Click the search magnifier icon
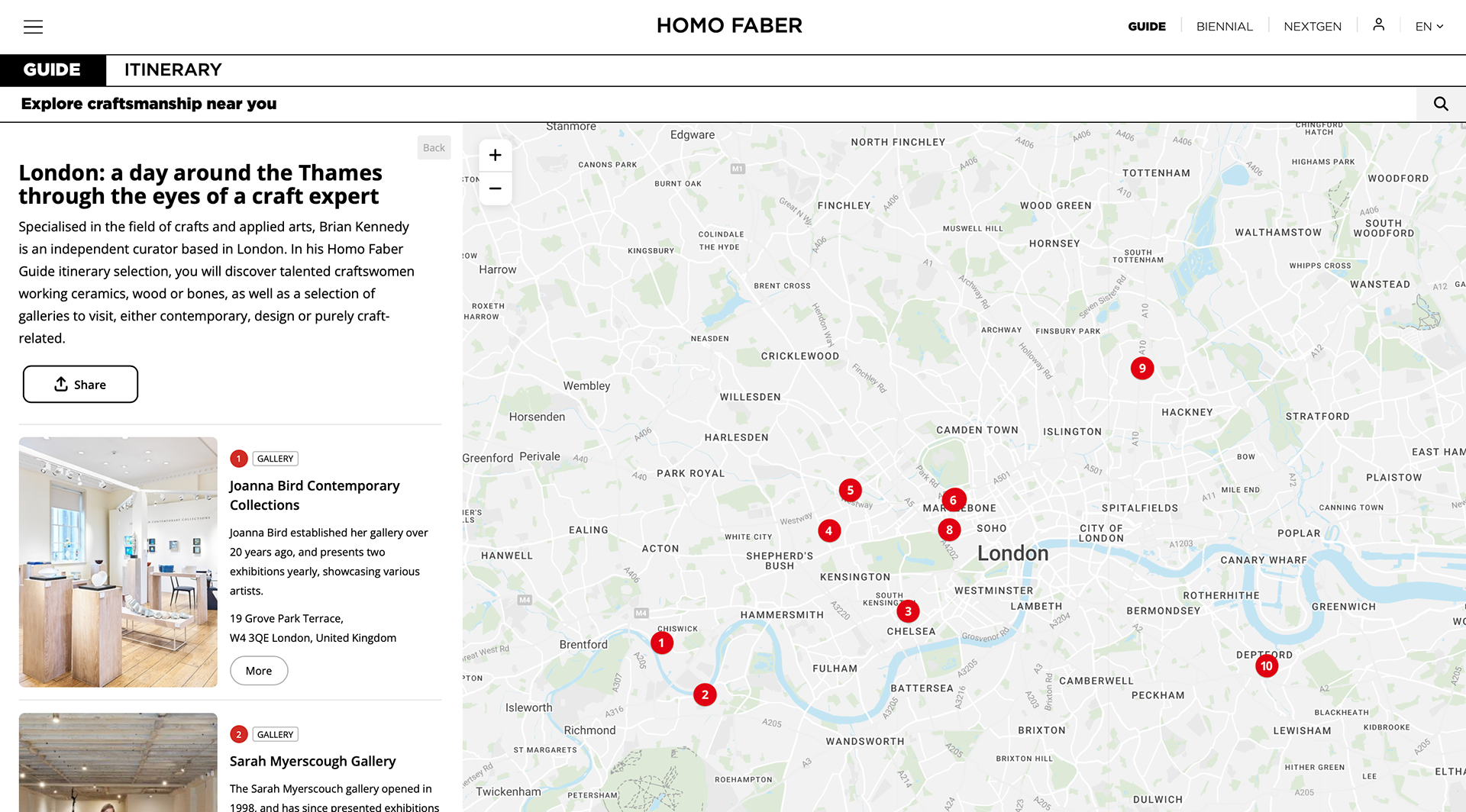Image resolution: width=1466 pixels, height=812 pixels. click(x=1441, y=104)
